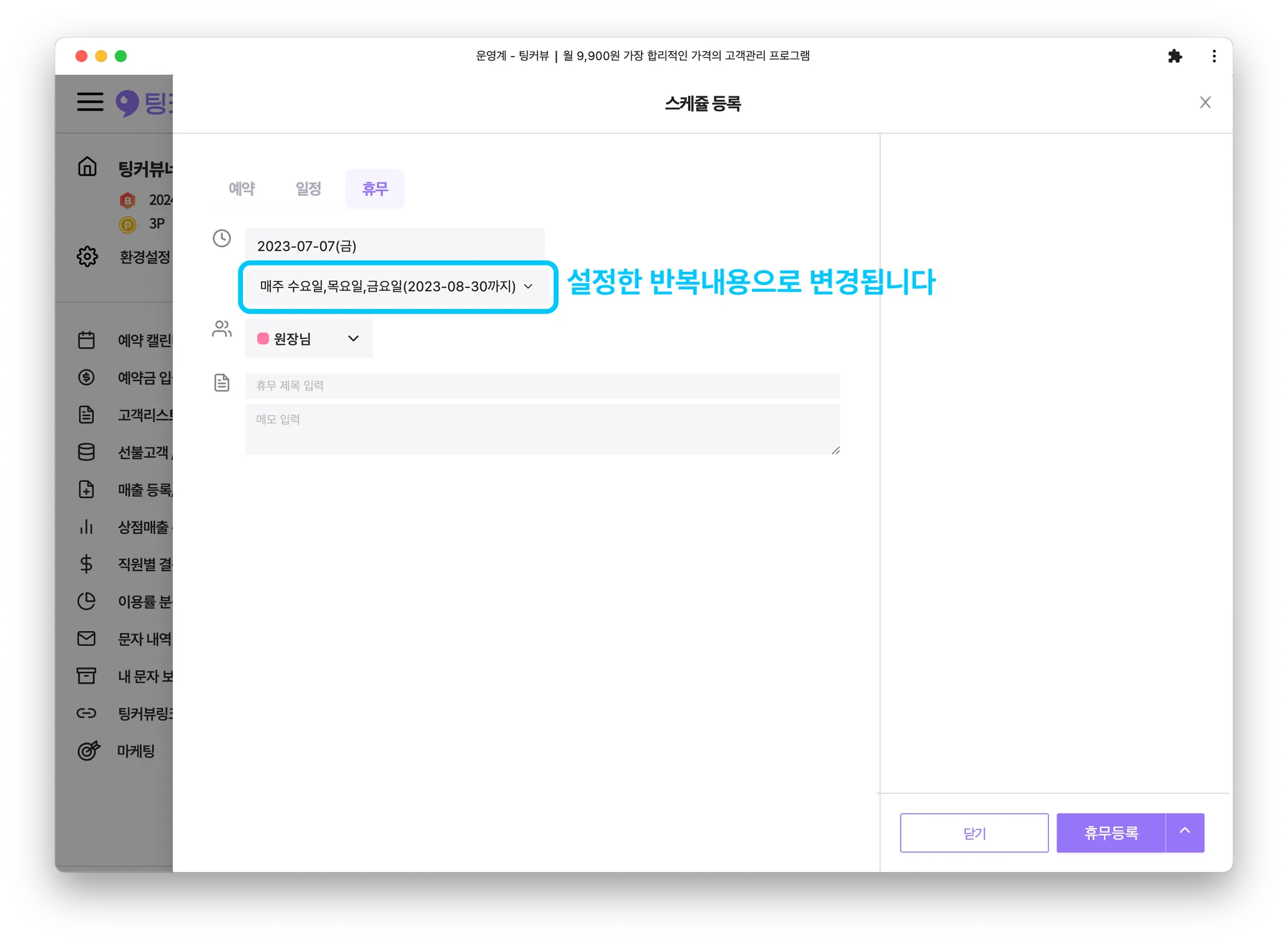Click the calendar icon for 예약 캘린더
This screenshot has width=1288, height=945.
[86, 340]
